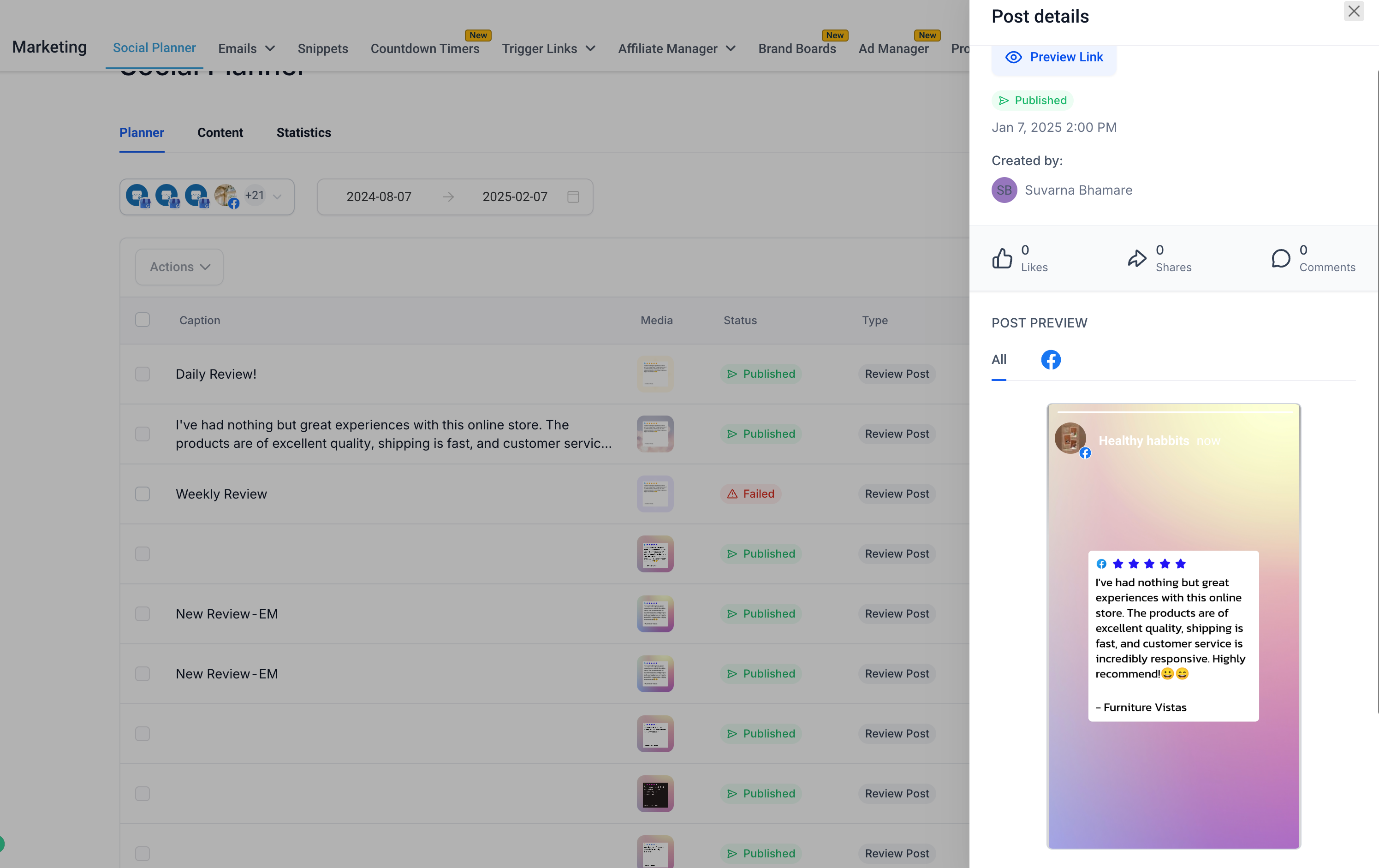Click the Shares icon in post details
This screenshot has height=868, width=1379.
coord(1136,258)
